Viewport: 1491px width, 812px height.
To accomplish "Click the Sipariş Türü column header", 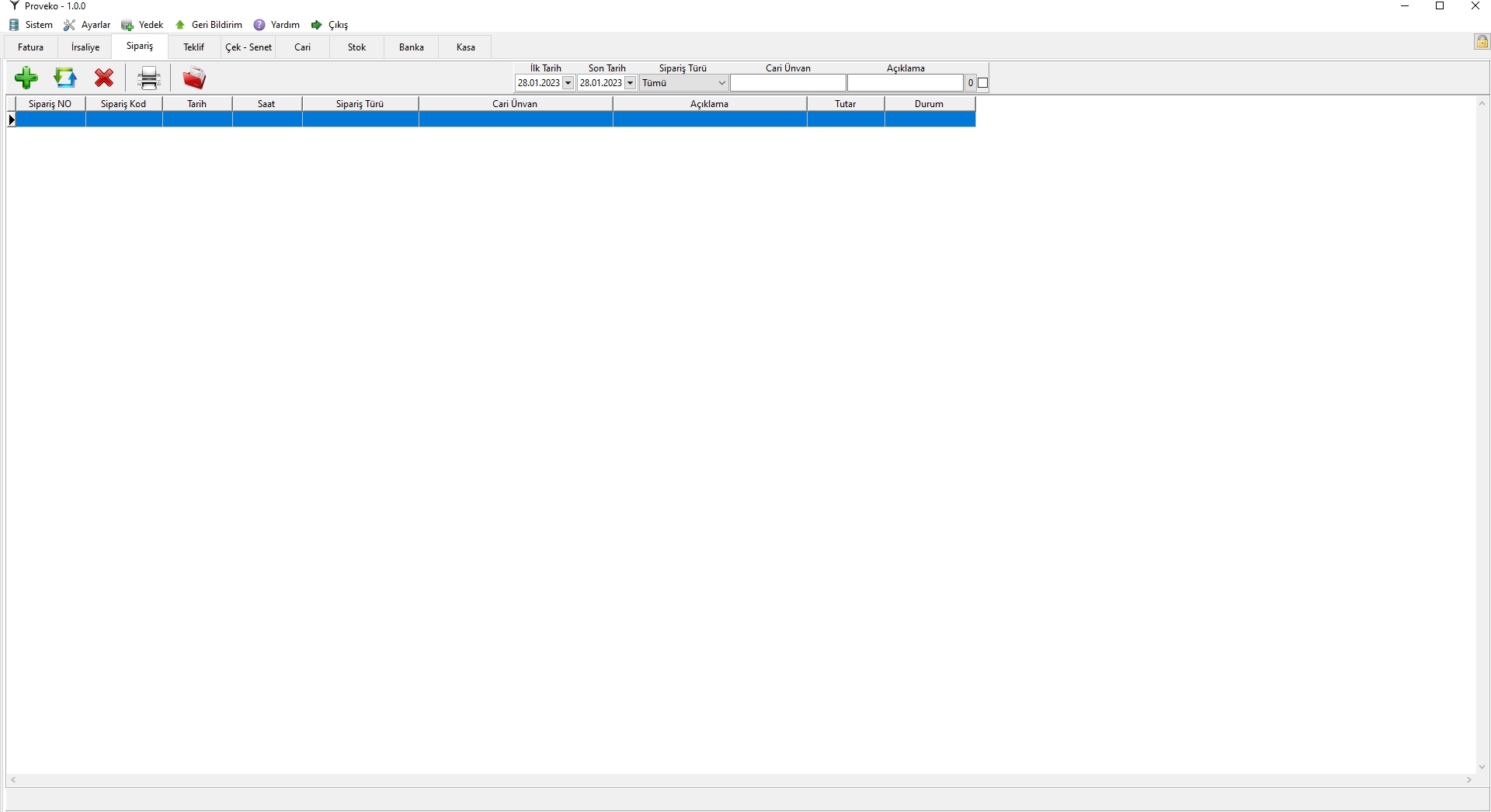I will (360, 104).
